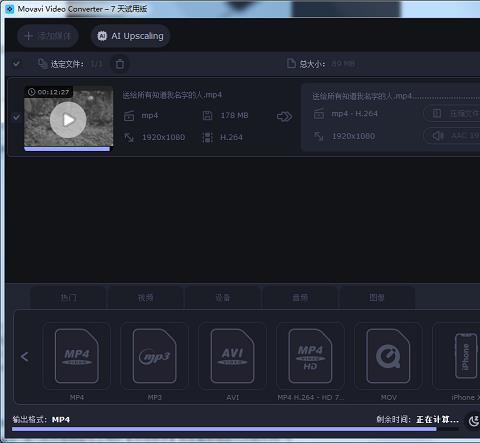Click the source file name ending in .mp4

coord(172,95)
